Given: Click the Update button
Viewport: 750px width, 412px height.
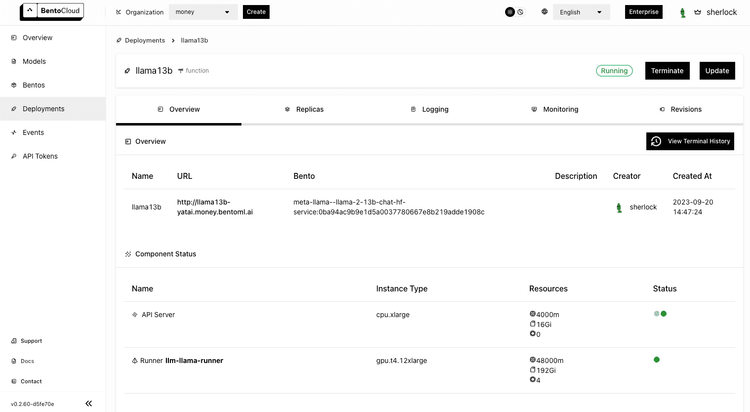Looking at the screenshot, I should (717, 71).
